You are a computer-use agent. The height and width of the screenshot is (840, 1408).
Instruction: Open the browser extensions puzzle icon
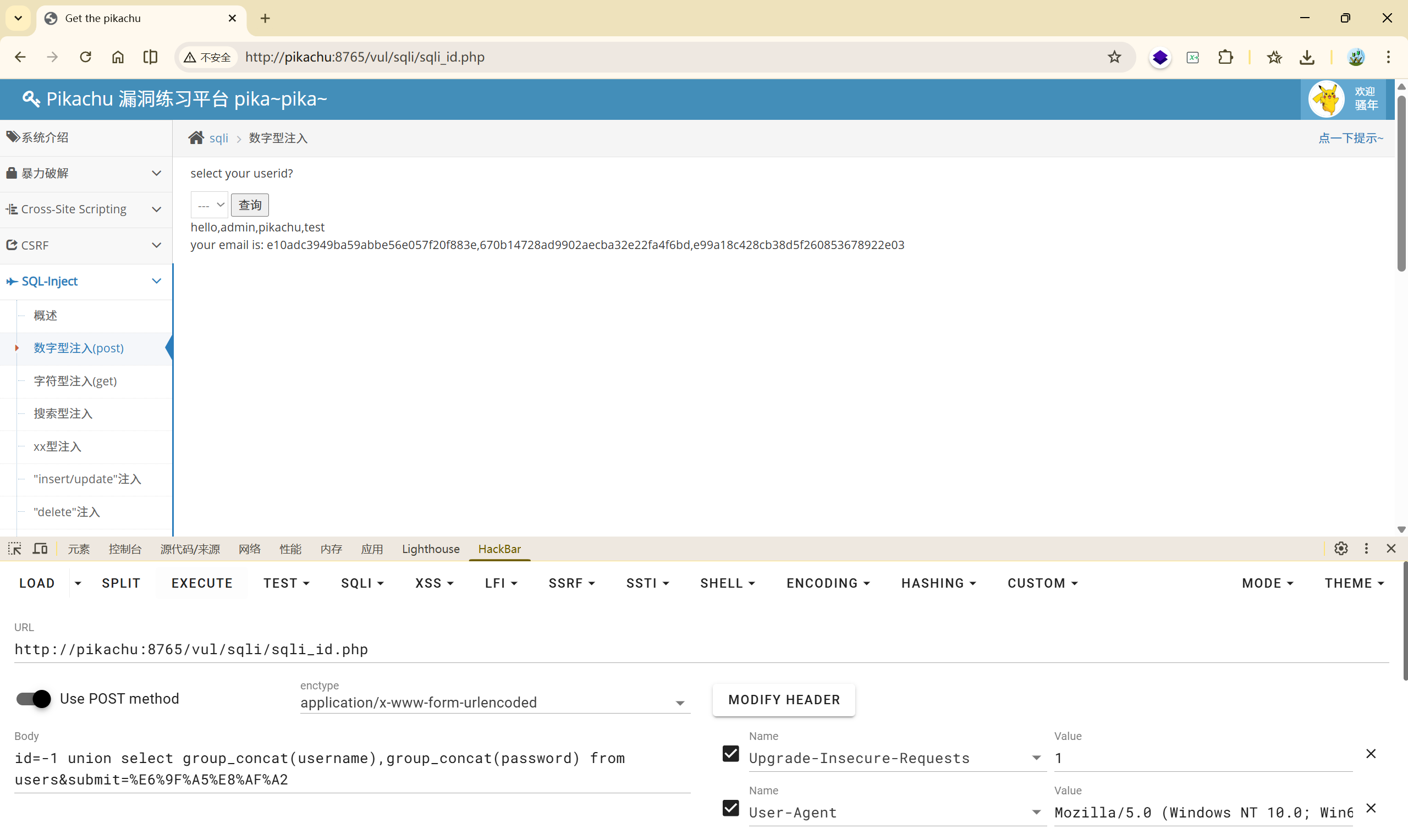point(1225,57)
